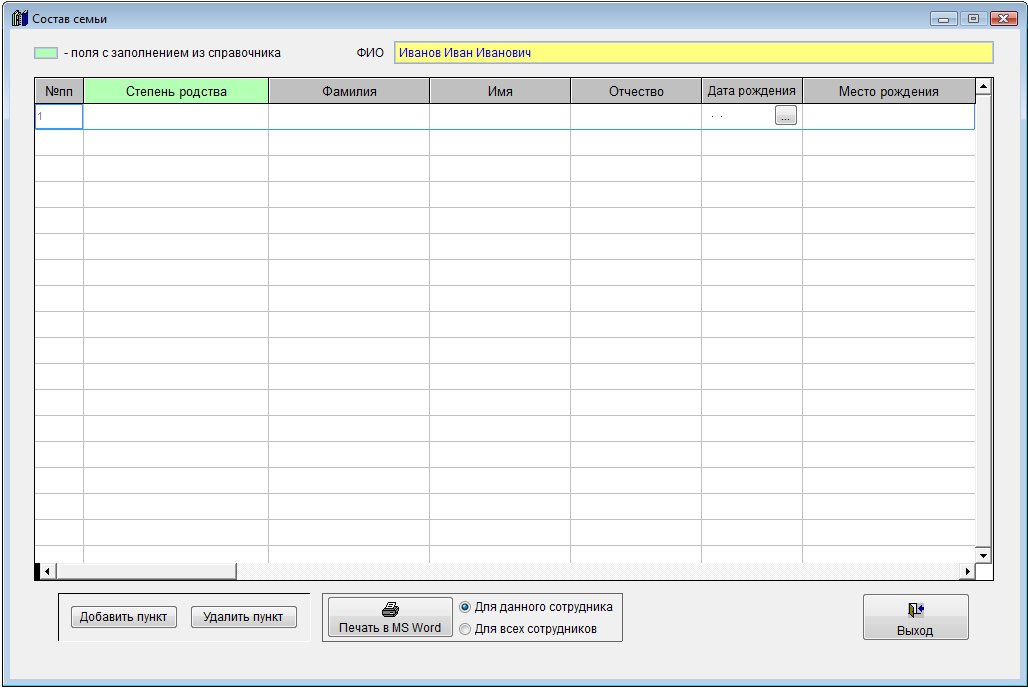This screenshot has width=1028, height=689.
Task: Maximize the Состав семьи window
Action: point(974,19)
